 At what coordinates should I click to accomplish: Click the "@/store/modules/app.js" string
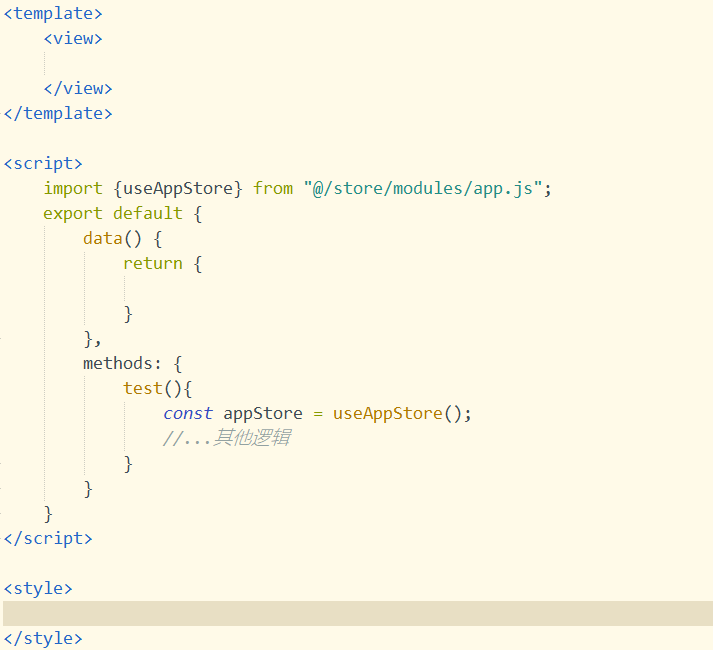click(423, 188)
